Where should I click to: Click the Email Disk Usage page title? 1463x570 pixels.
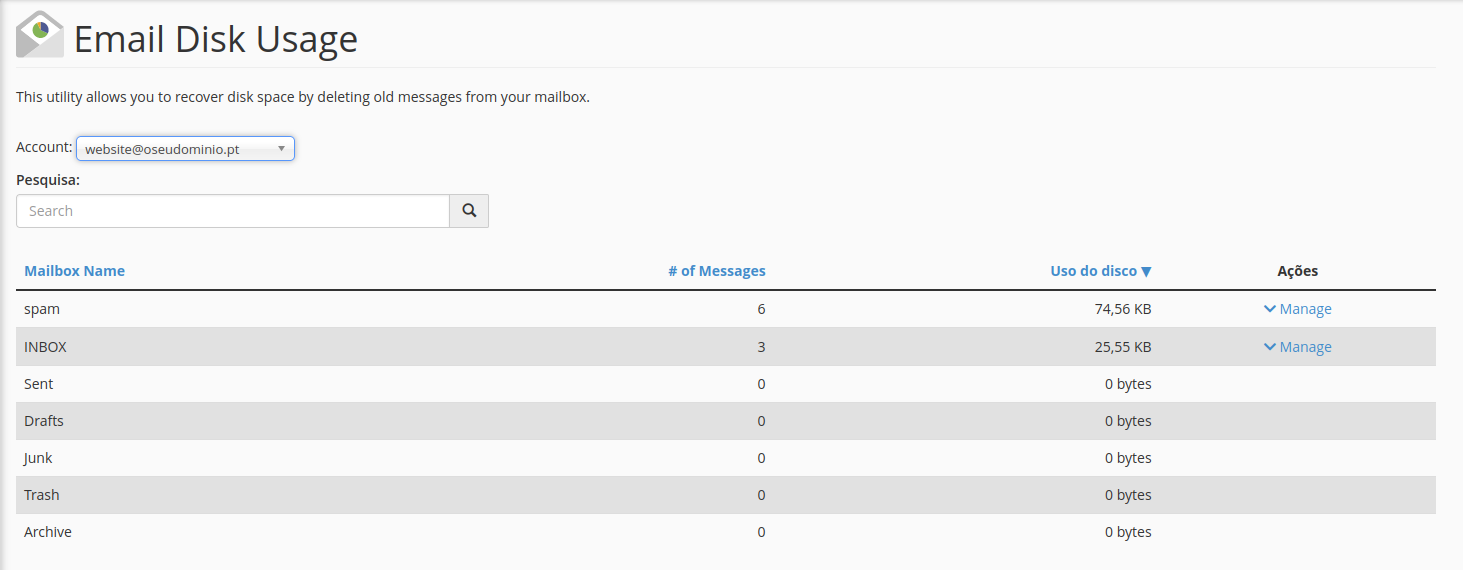coord(215,39)
